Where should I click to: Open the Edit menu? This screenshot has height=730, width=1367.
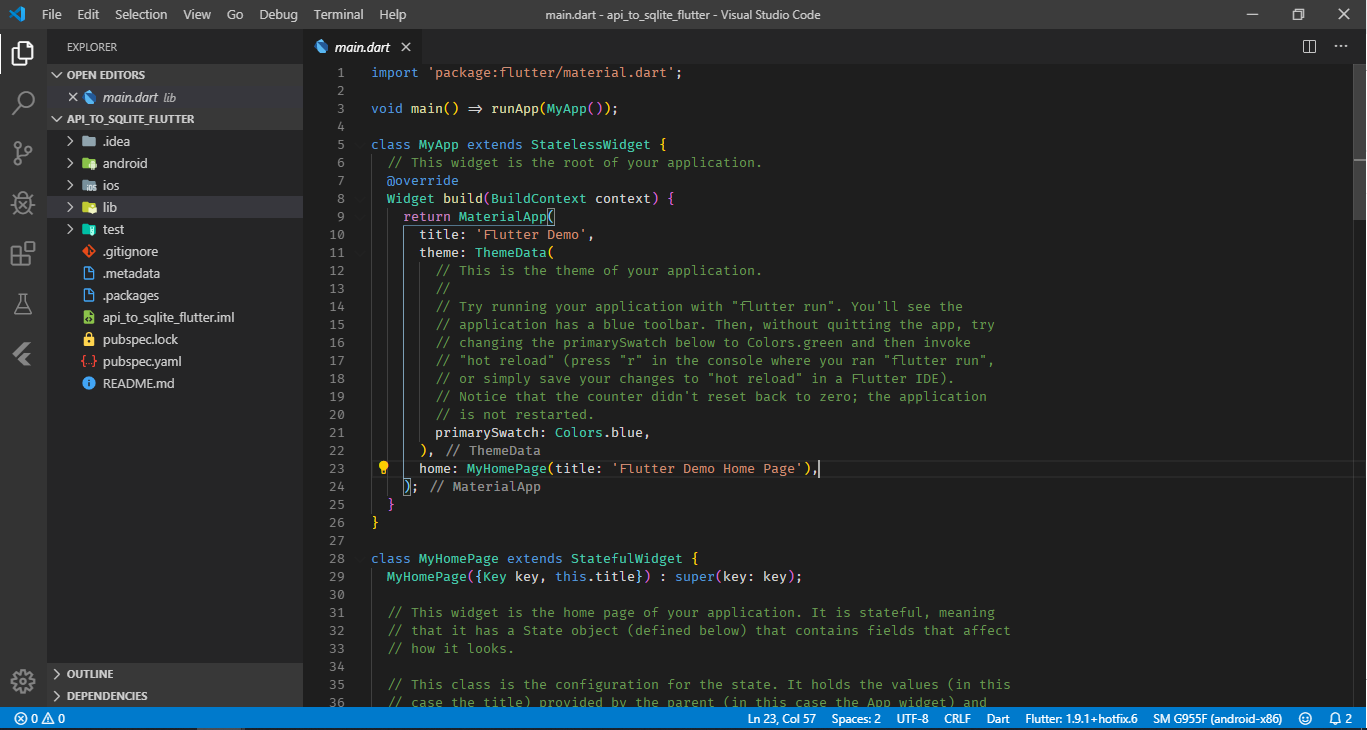pos(88,15)
